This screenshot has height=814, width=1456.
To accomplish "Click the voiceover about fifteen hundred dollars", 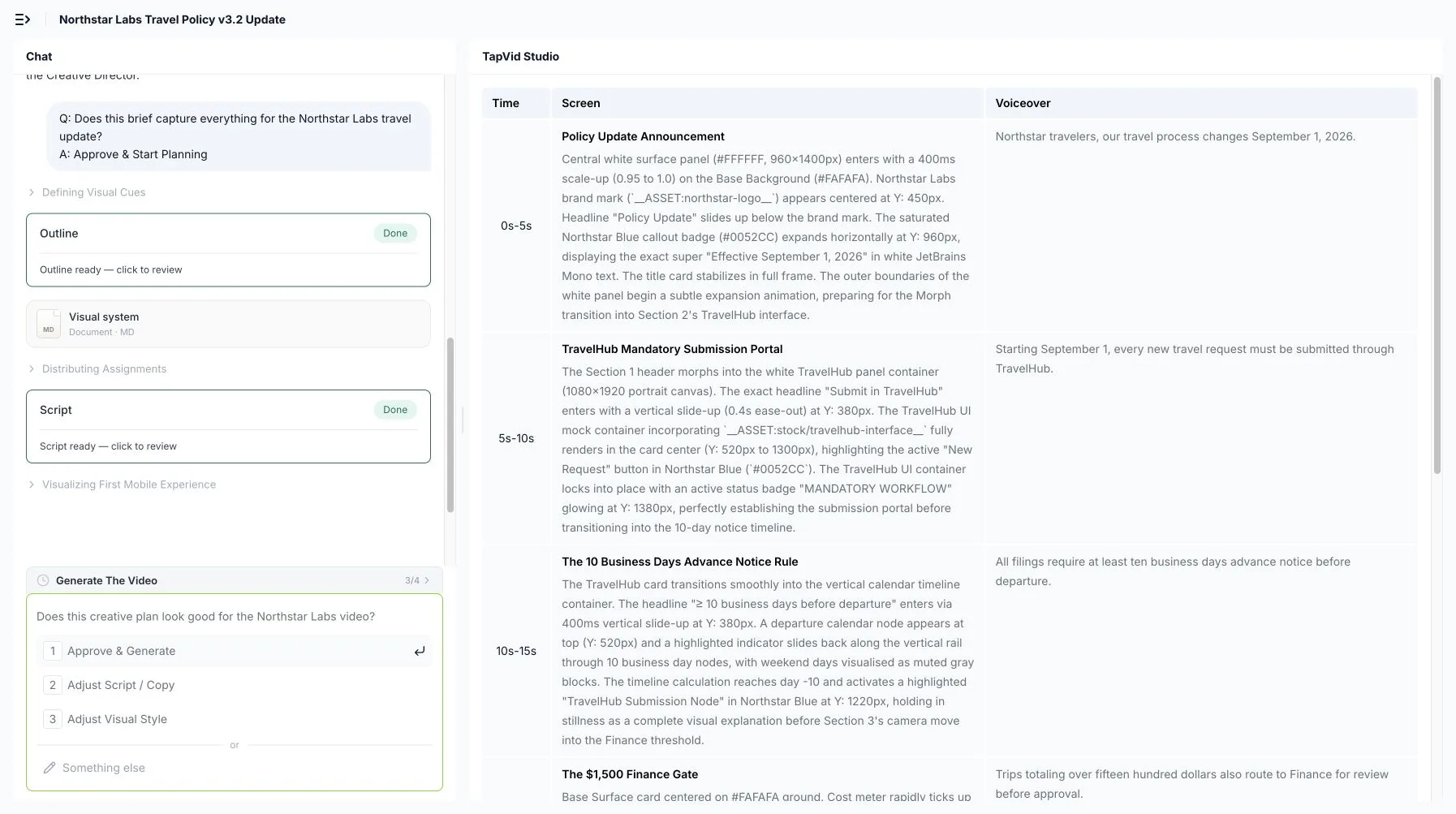I will pyautogui.click(x=1192, y=784).
